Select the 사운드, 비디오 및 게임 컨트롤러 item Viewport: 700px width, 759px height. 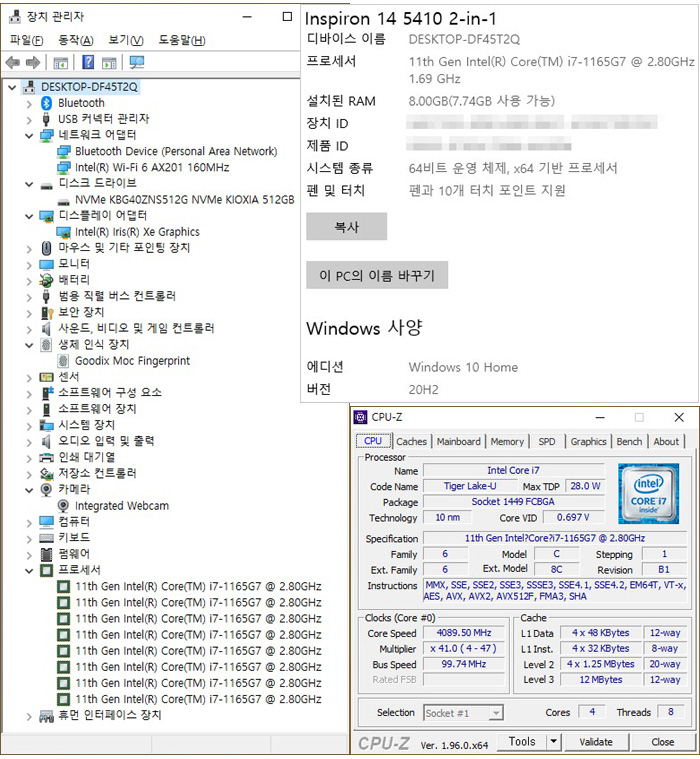point(136,328)
